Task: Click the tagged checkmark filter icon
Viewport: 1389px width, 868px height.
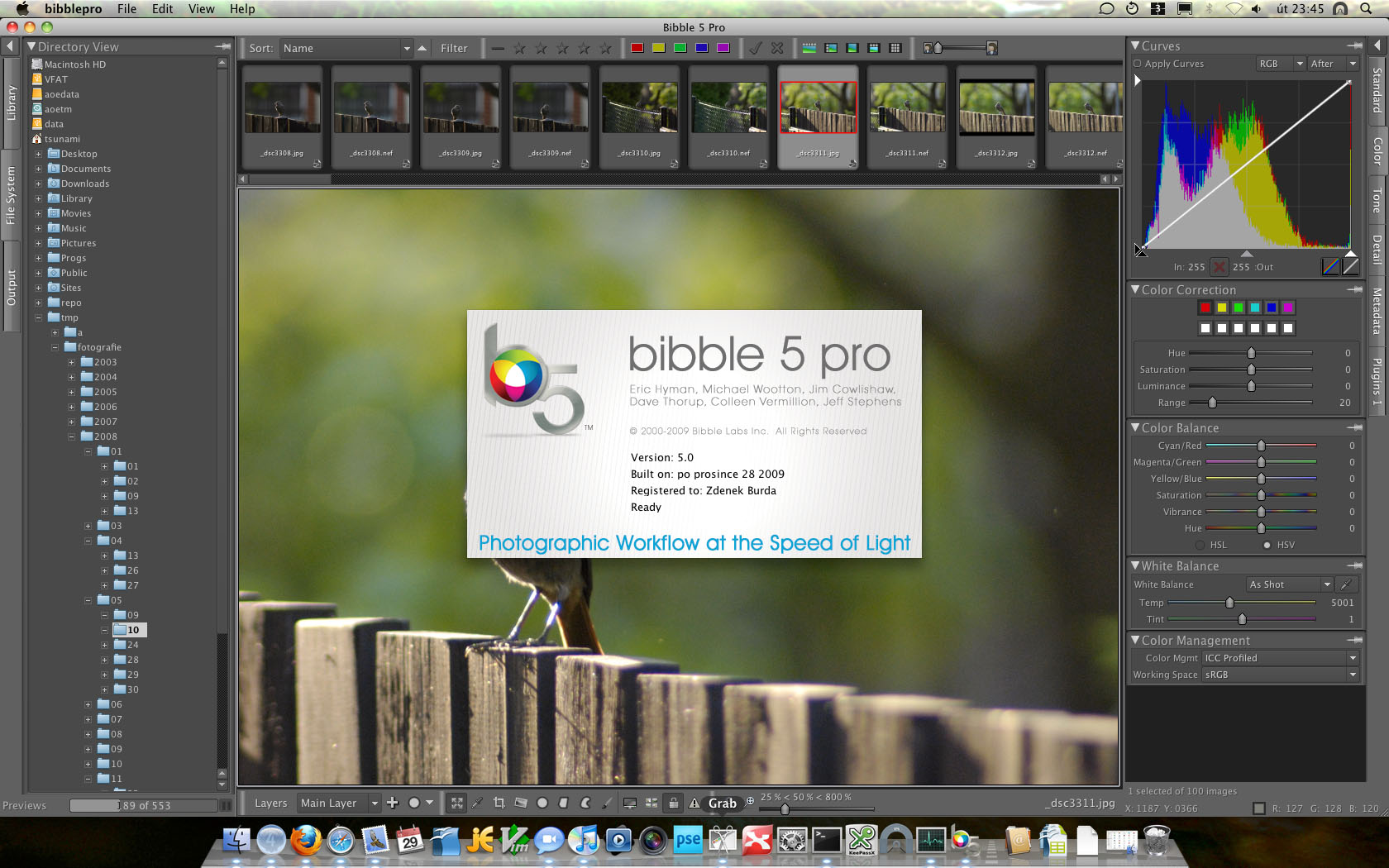Action: pos(756,48)
